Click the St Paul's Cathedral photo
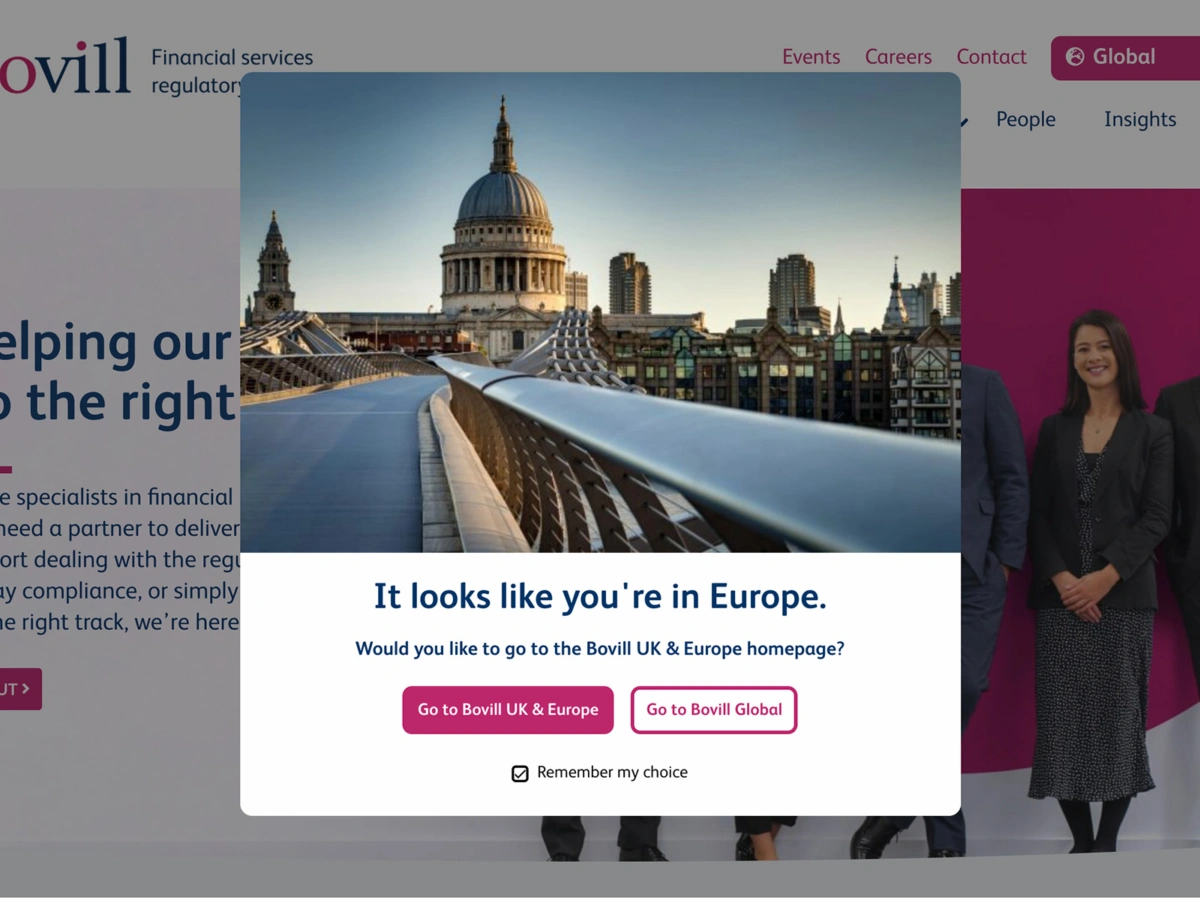 (600, 312)
